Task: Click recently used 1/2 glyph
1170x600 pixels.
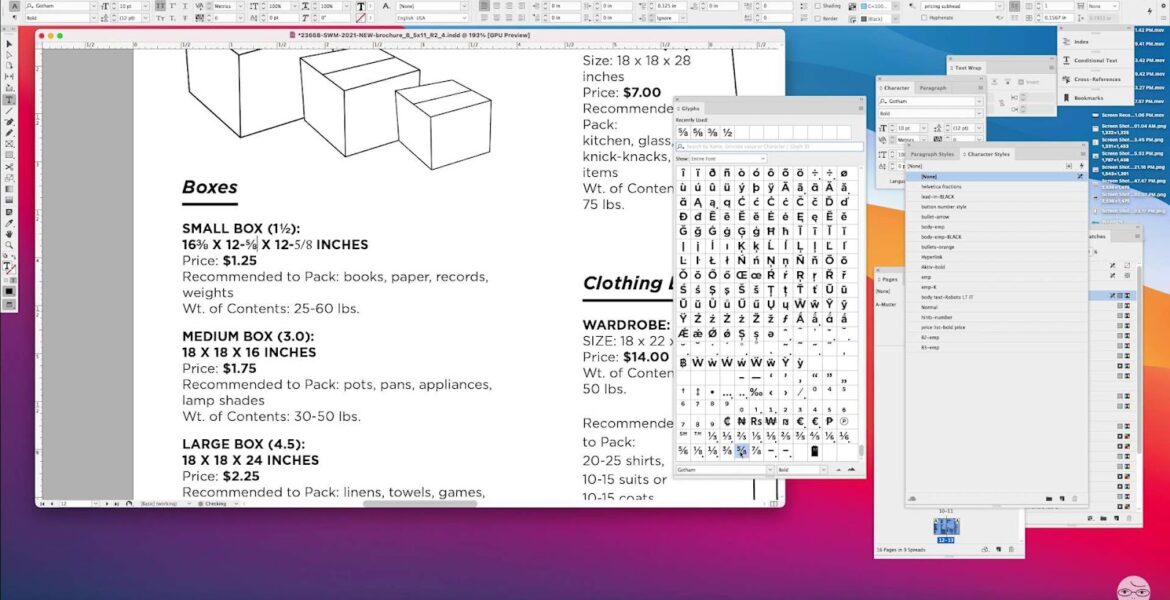Action: [728, 133]
